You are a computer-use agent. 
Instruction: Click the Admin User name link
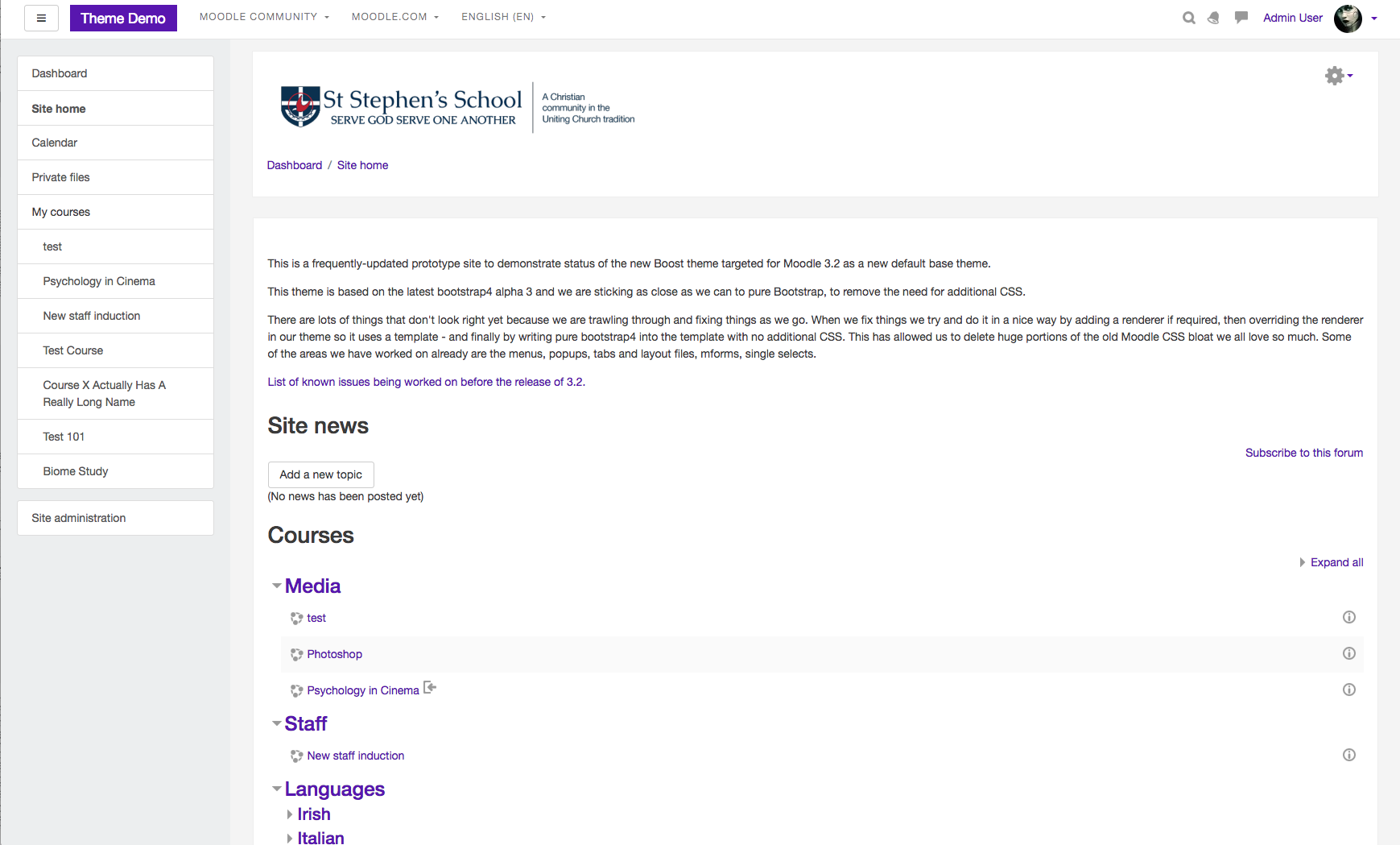pyautogui.click(x=1293, y=18)
